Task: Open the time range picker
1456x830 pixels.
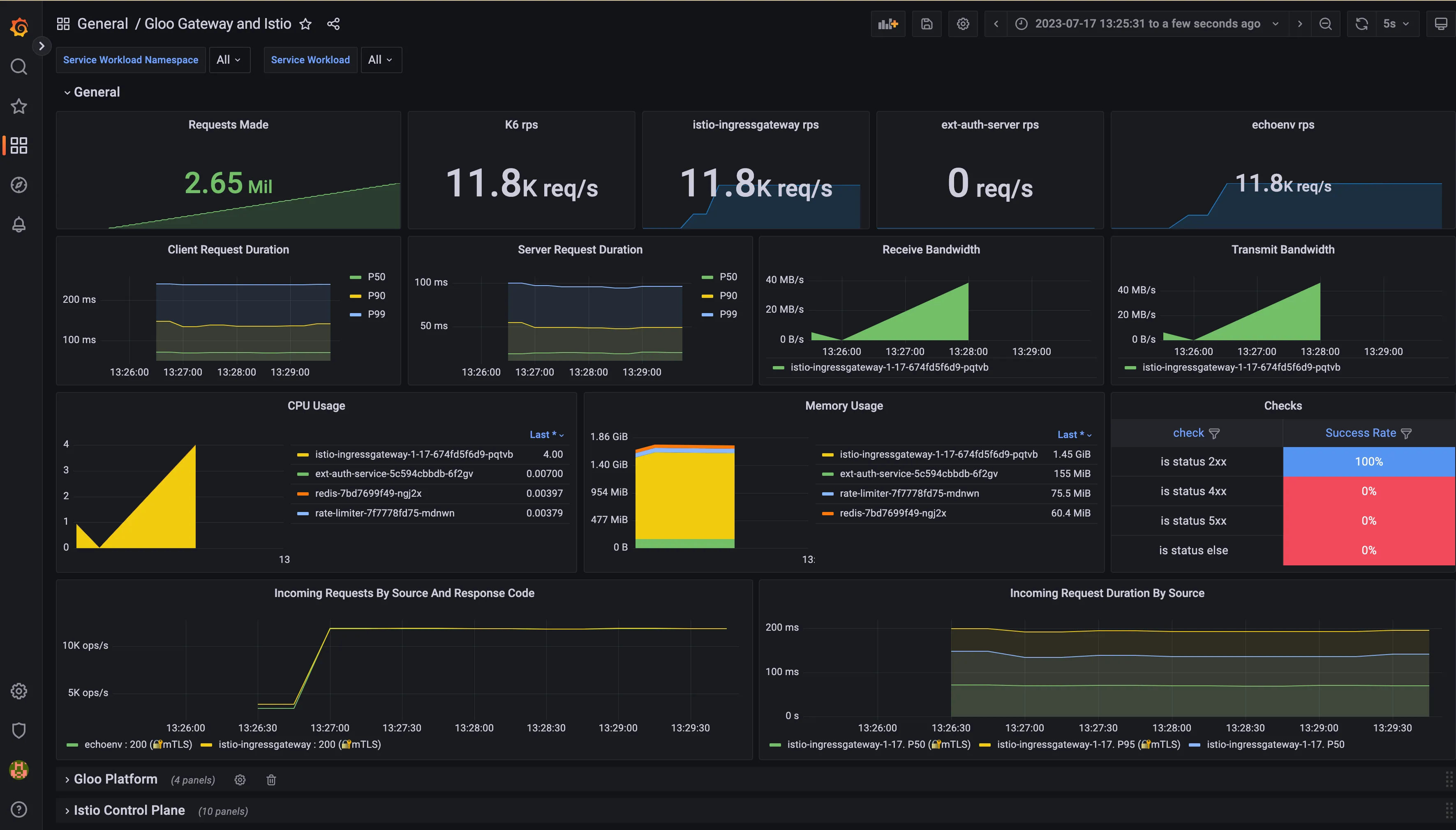Action: coord(1147,24)
